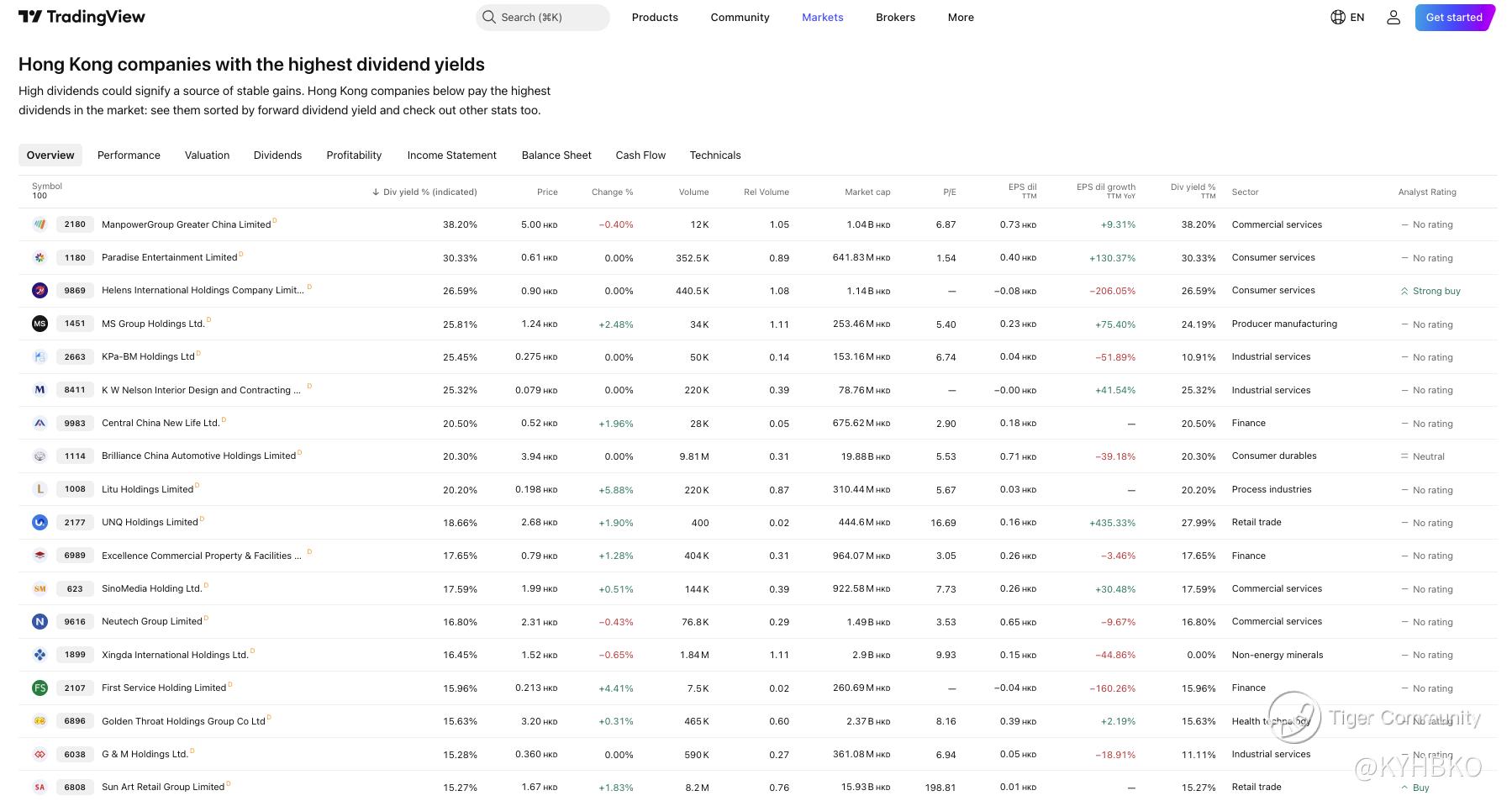Click the Get started button

(1454, 17)
